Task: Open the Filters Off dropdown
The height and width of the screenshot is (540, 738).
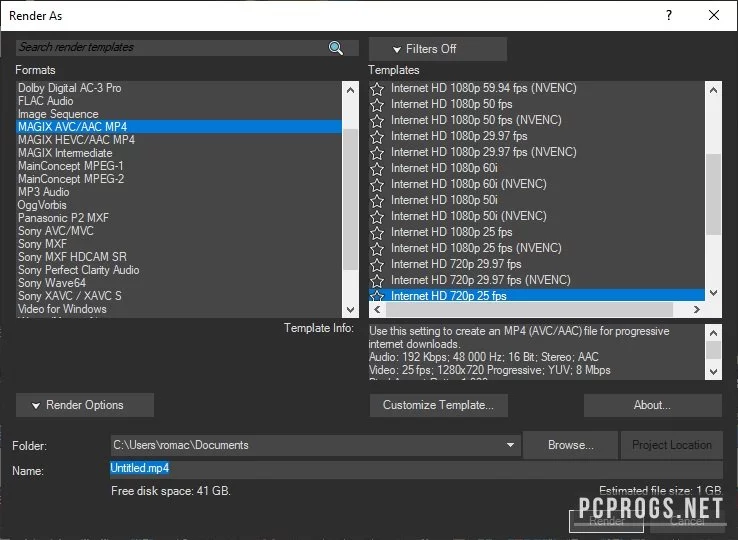Action: click(x=438, y=49)
